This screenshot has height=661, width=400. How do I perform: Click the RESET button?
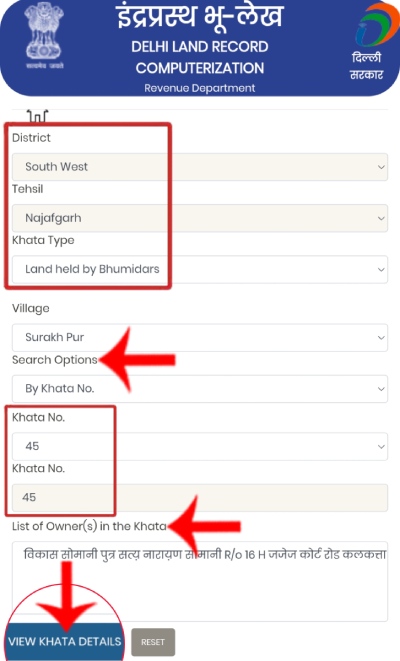[x=153, y=642]
